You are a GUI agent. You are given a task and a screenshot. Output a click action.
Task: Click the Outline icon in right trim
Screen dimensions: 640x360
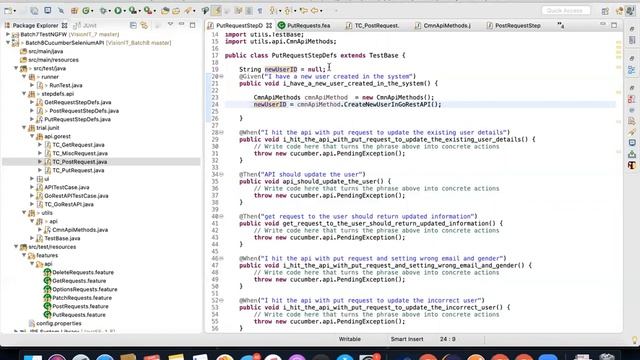coord(631,70)
